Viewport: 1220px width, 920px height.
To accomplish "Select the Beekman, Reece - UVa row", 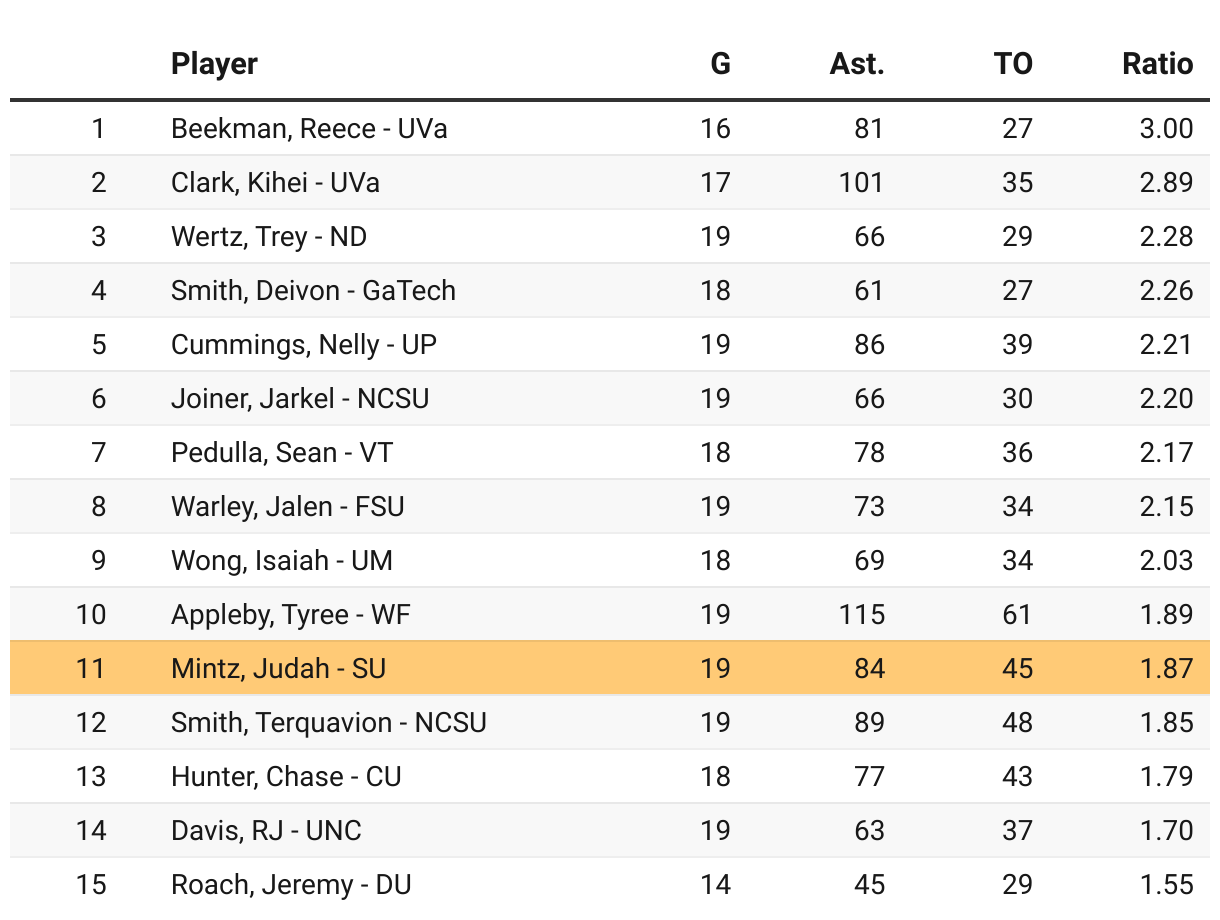I will click(x=309, y=129).
